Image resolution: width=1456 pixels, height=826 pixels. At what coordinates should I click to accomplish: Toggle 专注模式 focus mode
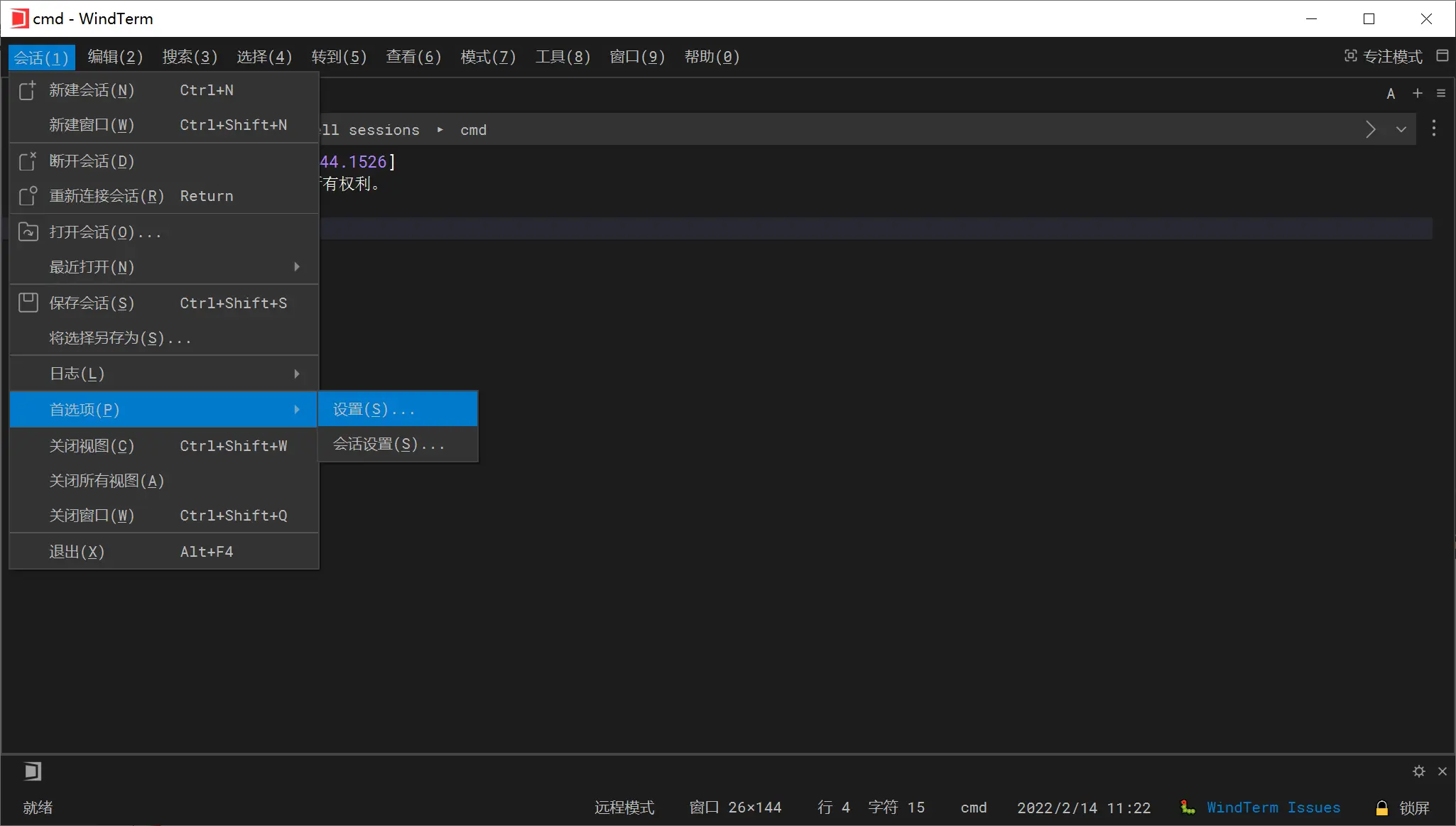(1384, 56)
